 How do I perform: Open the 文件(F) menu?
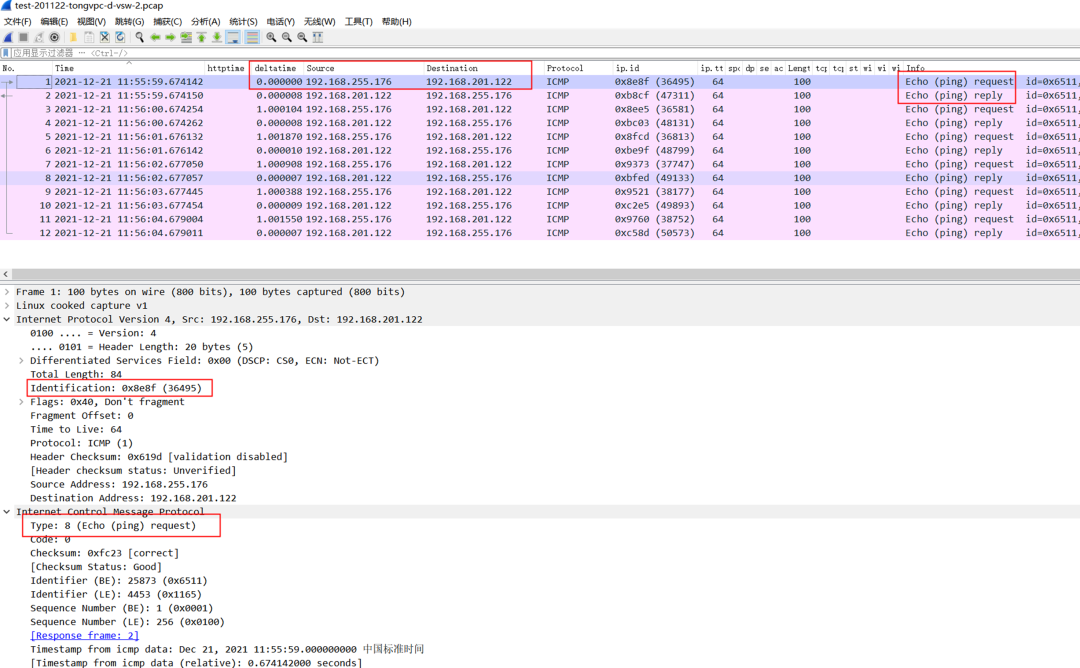click(x=17, y=22)
